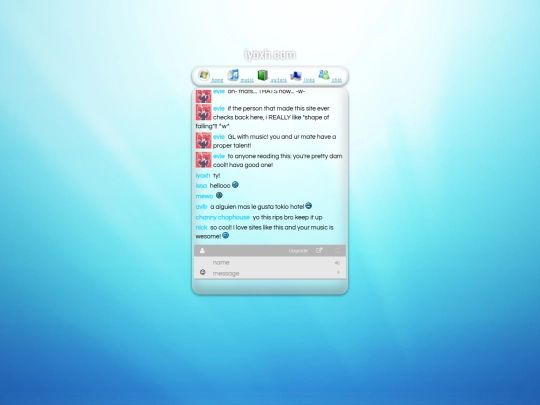Click evie's avatar beside "if the person" message
This screenshot has height=405, width=540.
tap(203, 112)
